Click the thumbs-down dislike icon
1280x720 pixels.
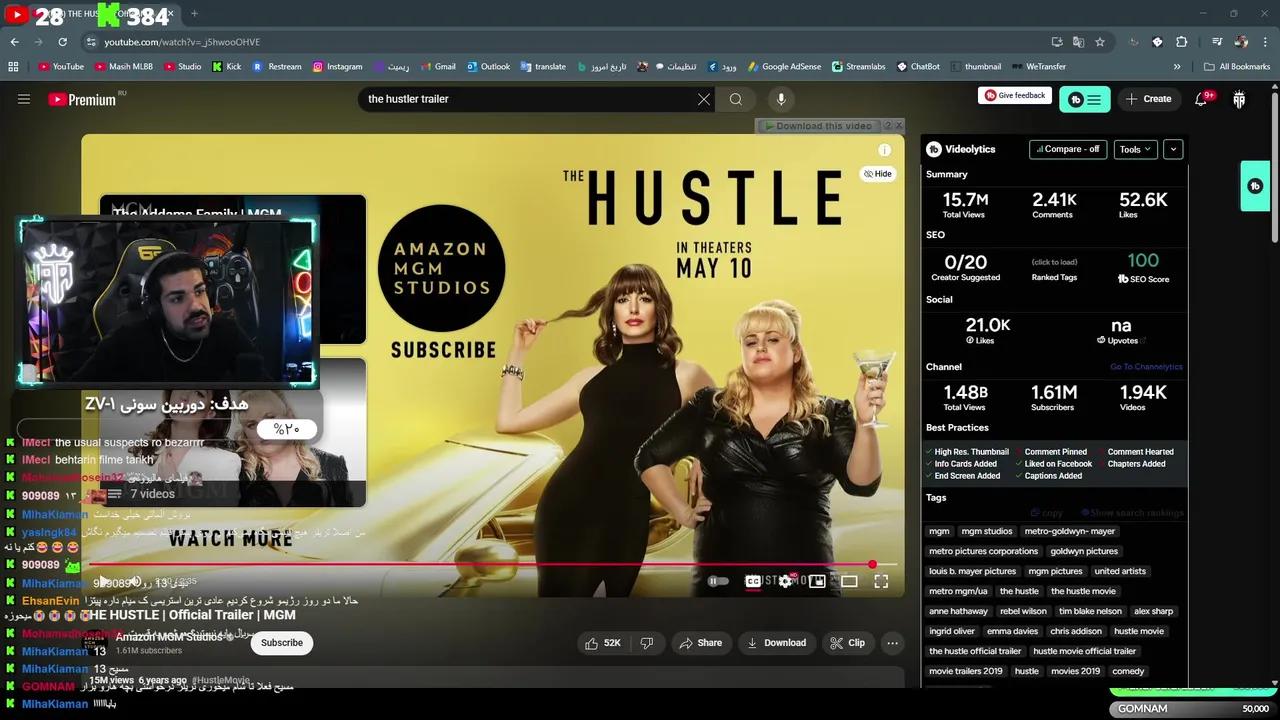coord(647,643)
